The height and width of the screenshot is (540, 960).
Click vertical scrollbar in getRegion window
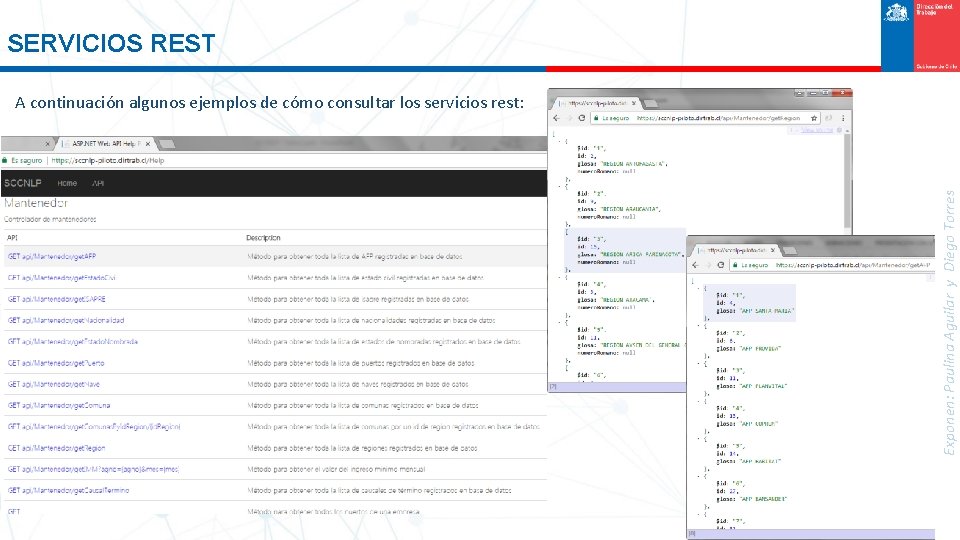click(848, 181)
